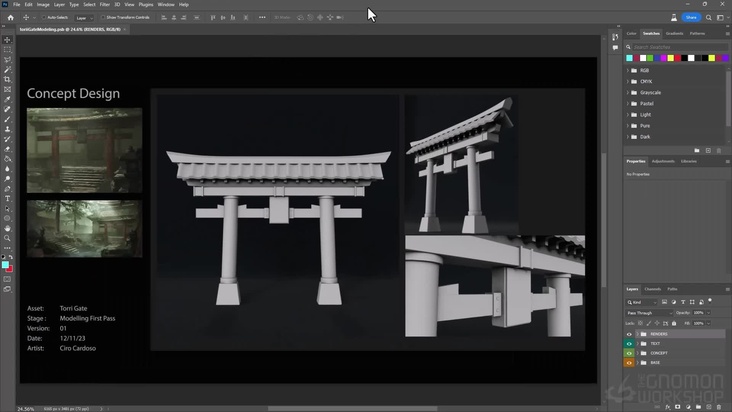This screenshot has width=732, height=412.
Task: Select the Clone Stamp tool
Action: (x=7, y=129)
